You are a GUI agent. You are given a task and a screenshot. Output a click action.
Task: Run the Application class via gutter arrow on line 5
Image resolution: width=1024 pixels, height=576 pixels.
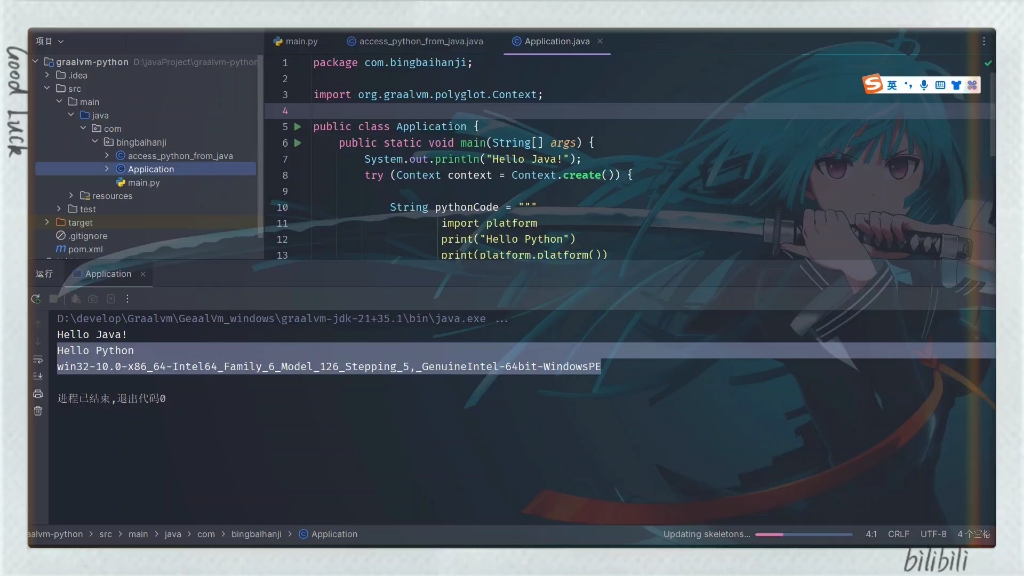pos(298,126)
